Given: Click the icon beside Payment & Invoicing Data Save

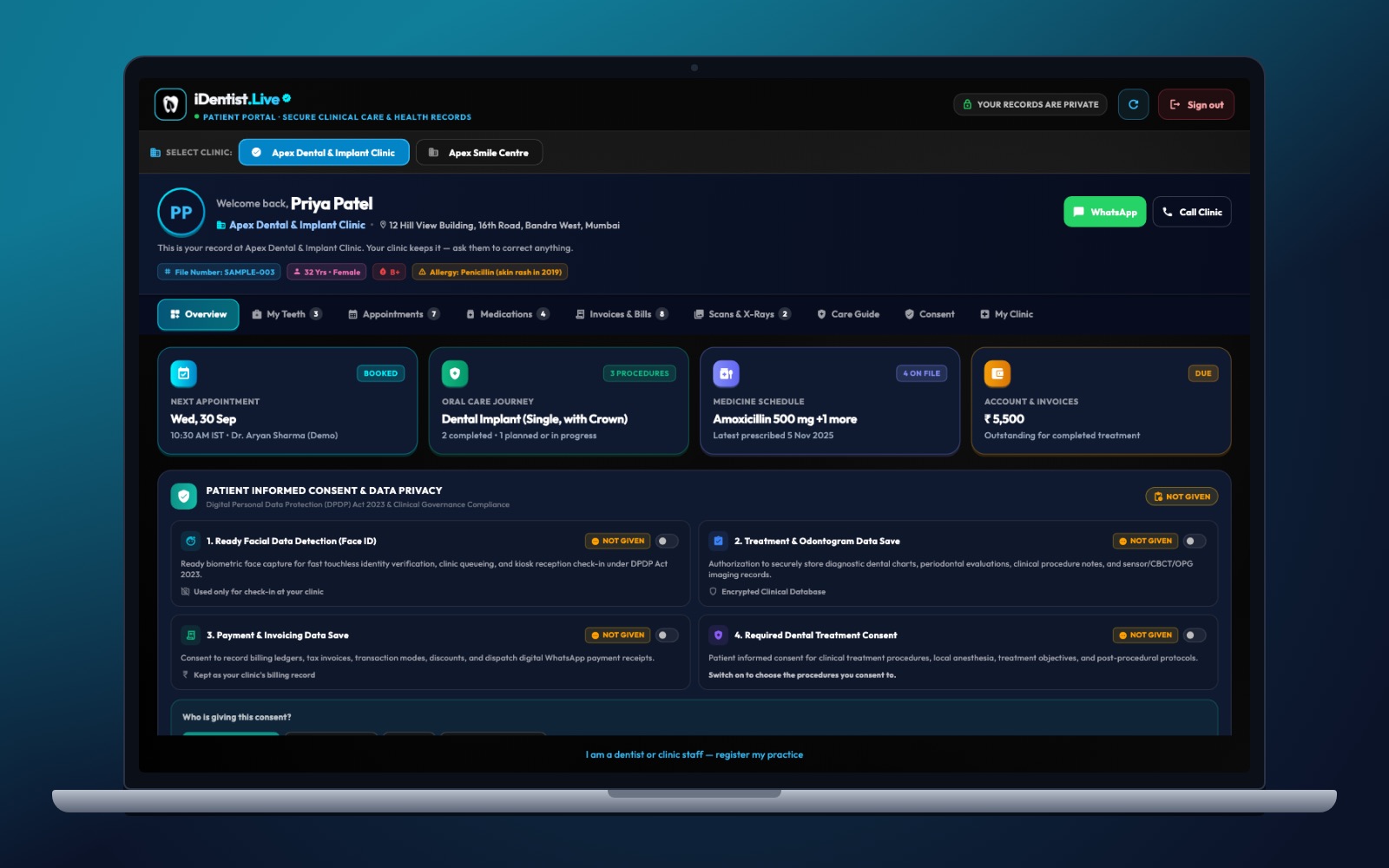Looking at the screenshot, I should 191,635.
